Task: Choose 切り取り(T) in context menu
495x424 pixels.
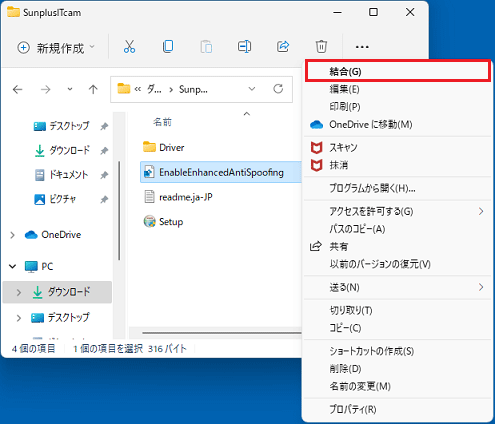Action: [x=398, y=310]
